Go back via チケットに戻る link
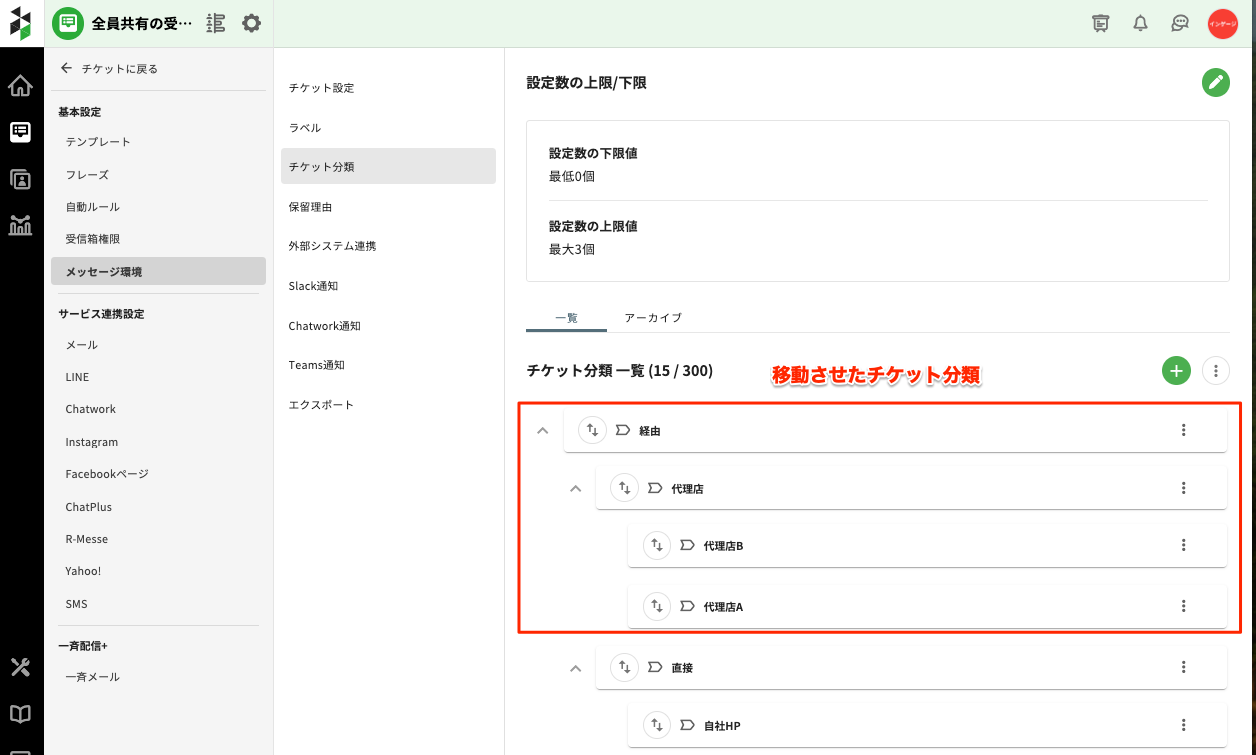The image size is (1256, 755). point(110,69)
